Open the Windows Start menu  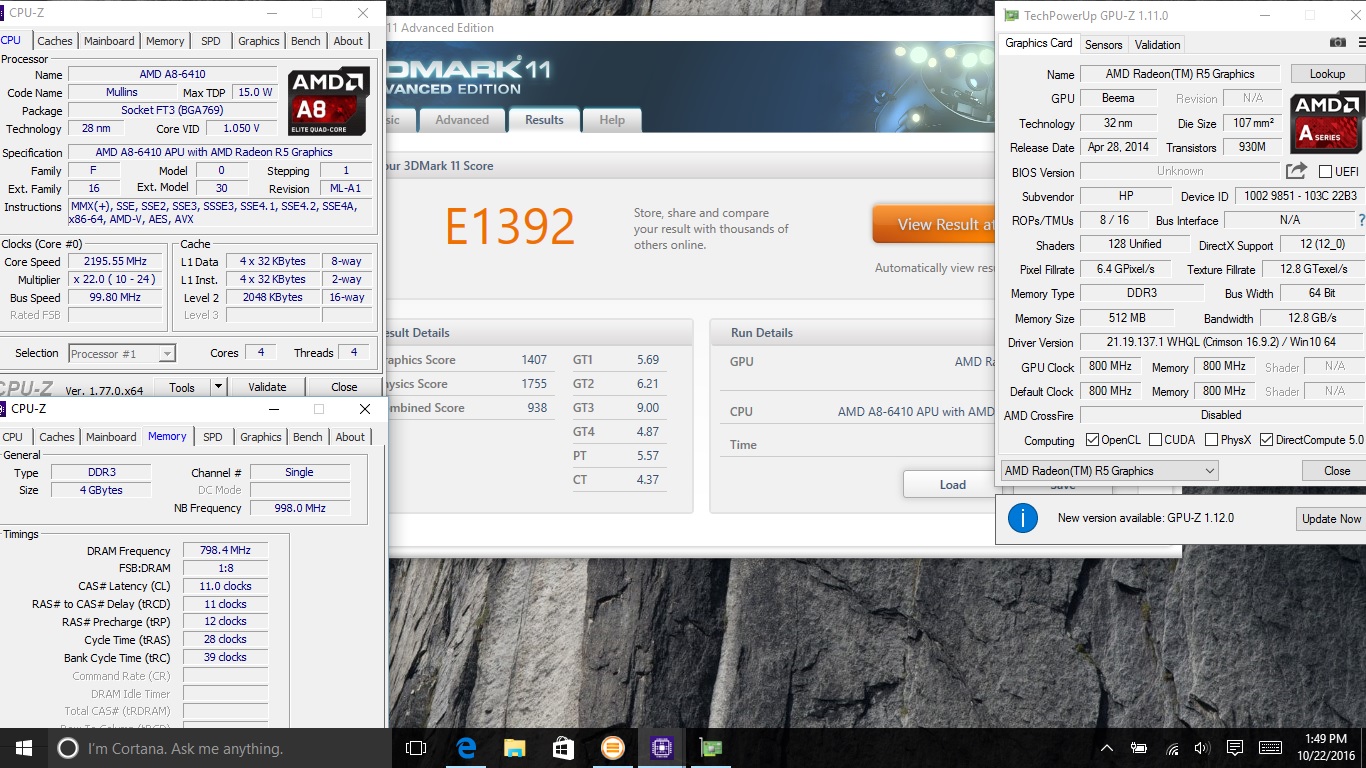pyautogui.click(x=24, y=748)
